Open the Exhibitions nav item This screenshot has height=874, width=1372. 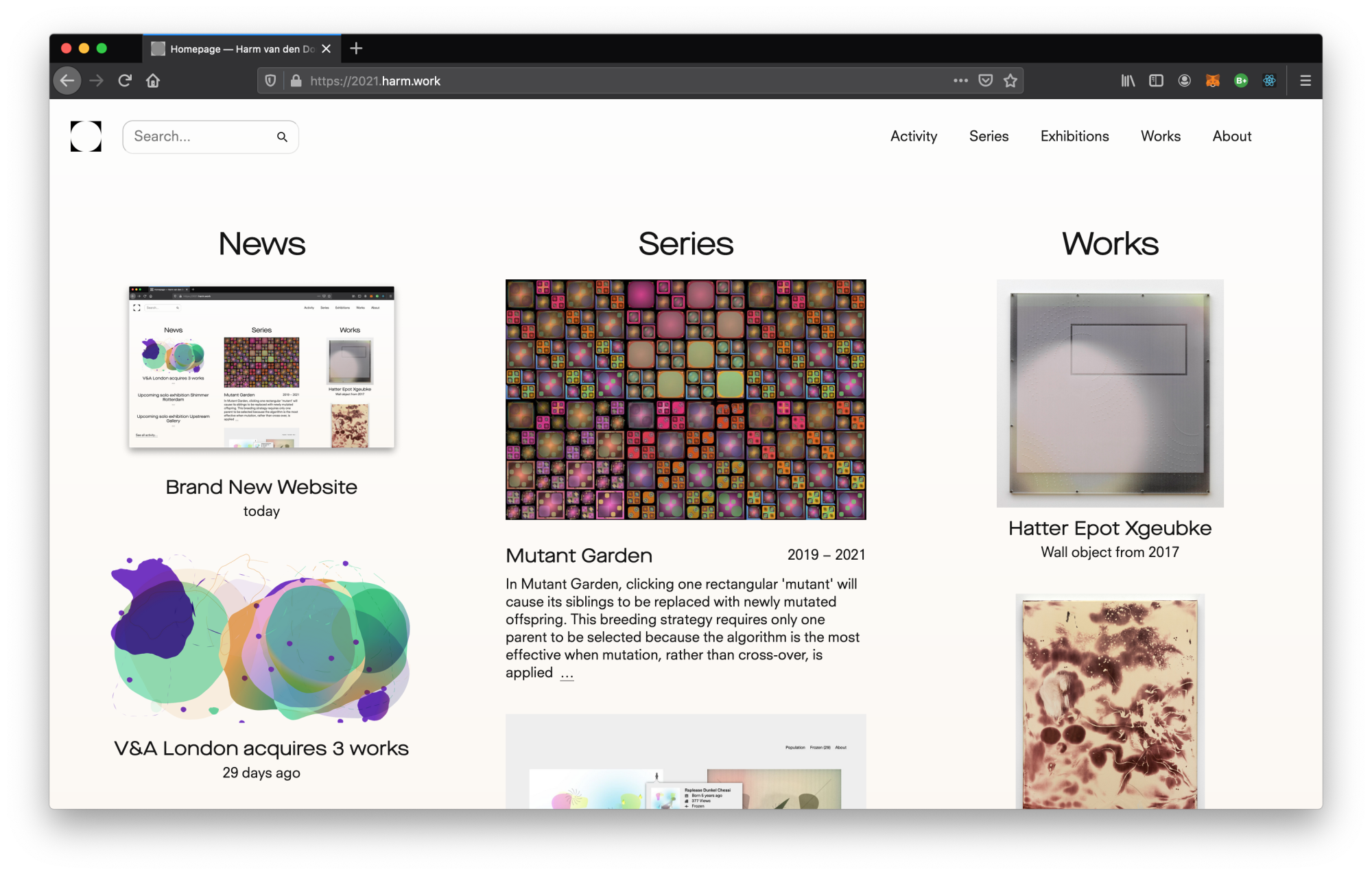pos(1074,137)
